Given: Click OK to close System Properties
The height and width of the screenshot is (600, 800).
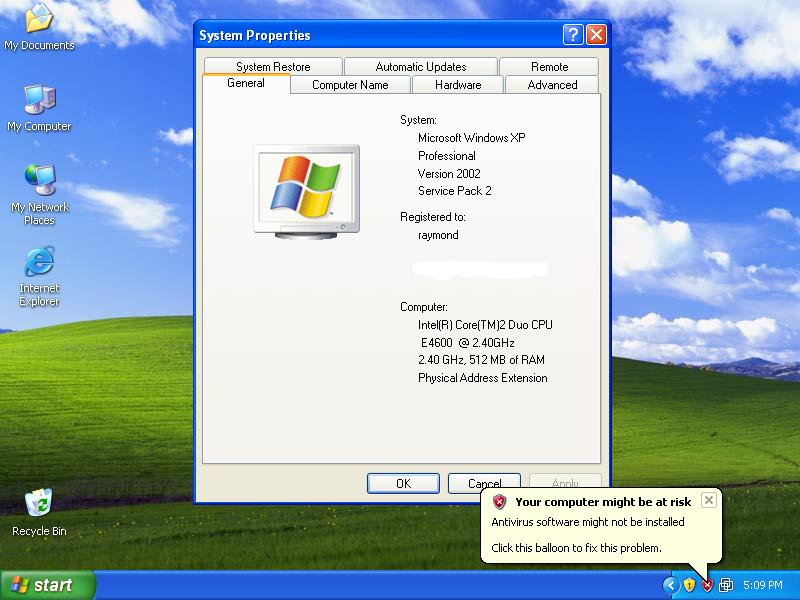Looking at the screenshot, I should (x=403, y=483).
